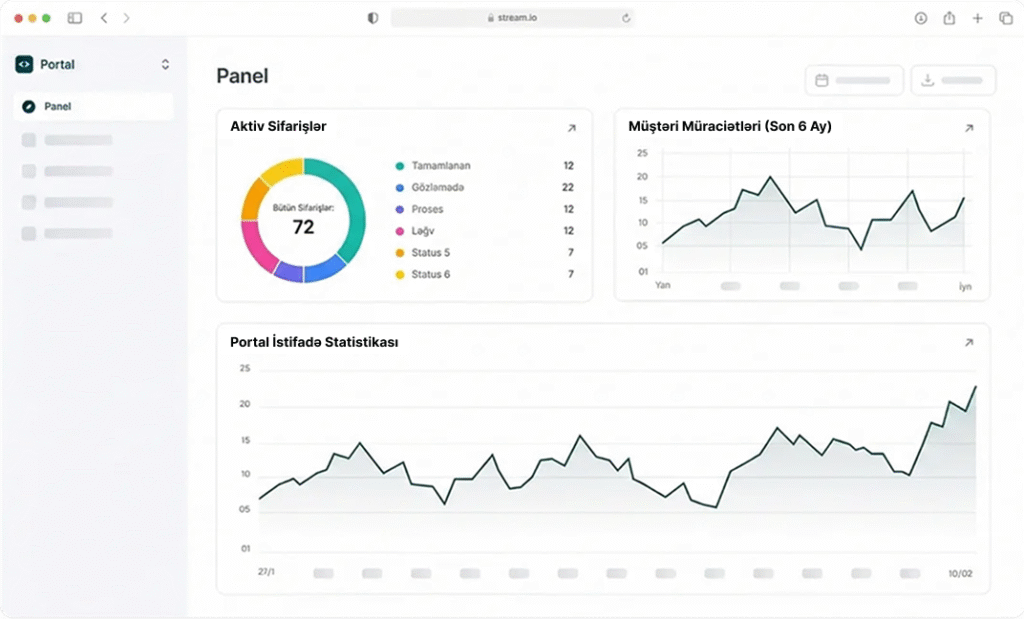The width and height of the screenshot is (1024, 619).
Task: Click the browser back arrow
Action: 104,18
